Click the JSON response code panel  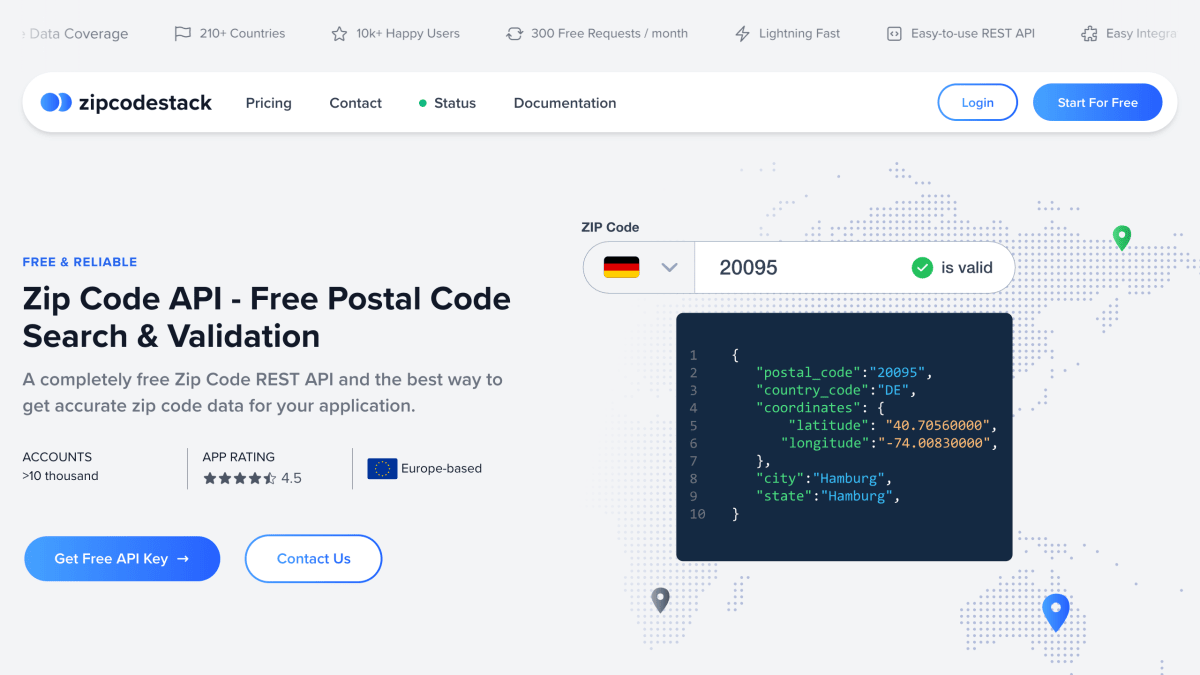point(844,436)
